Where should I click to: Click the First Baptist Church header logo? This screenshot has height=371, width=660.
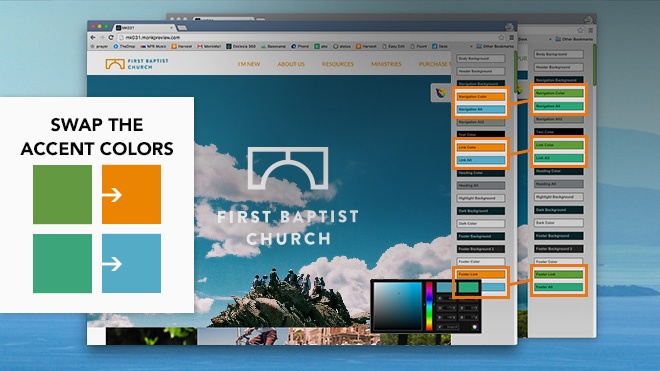[x=137, y=64]
